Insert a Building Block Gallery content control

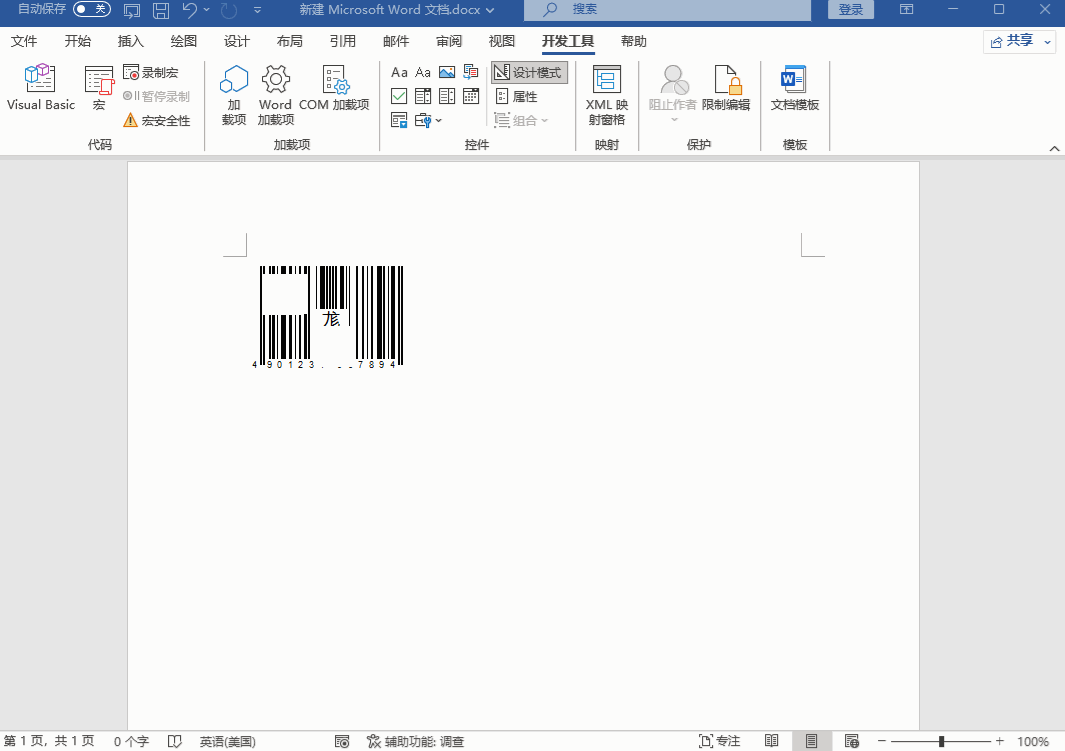[x=471, y=72]
